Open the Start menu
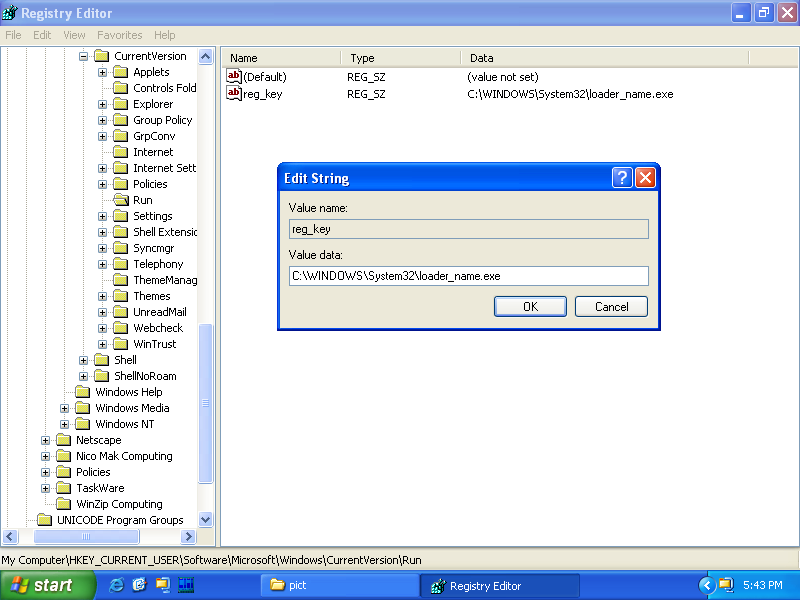 47,585
